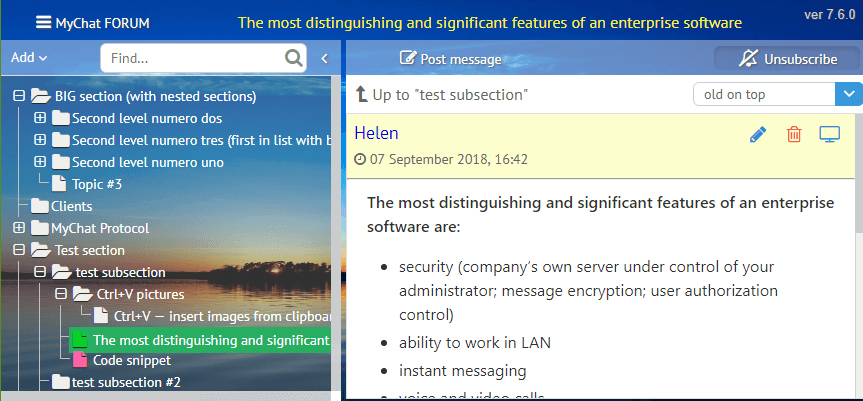Delete Helen's message with the trash icon
This screenshot has height=401, width=863.
click(x=794, y=134)
